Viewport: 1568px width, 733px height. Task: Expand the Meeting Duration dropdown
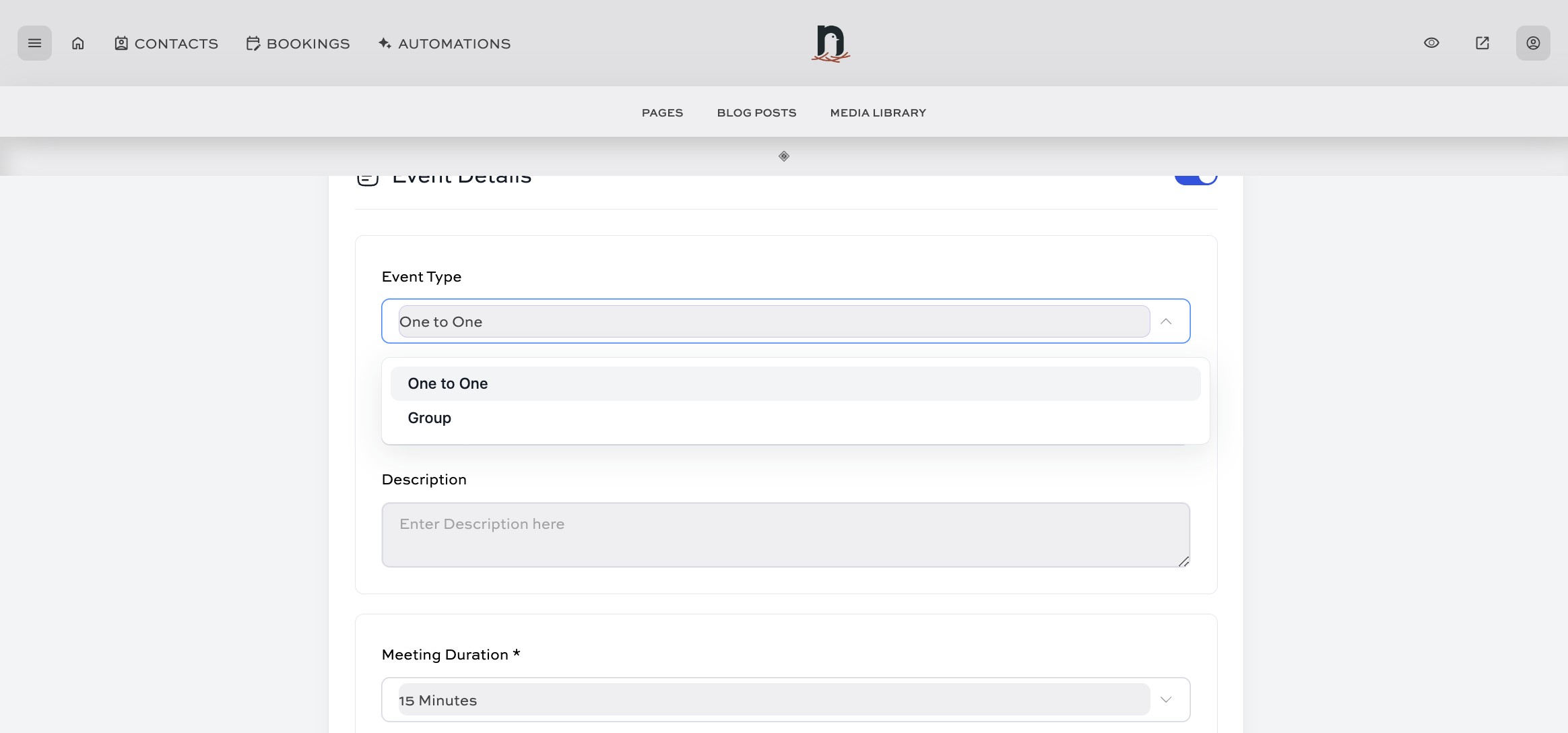coord(1166,700)
